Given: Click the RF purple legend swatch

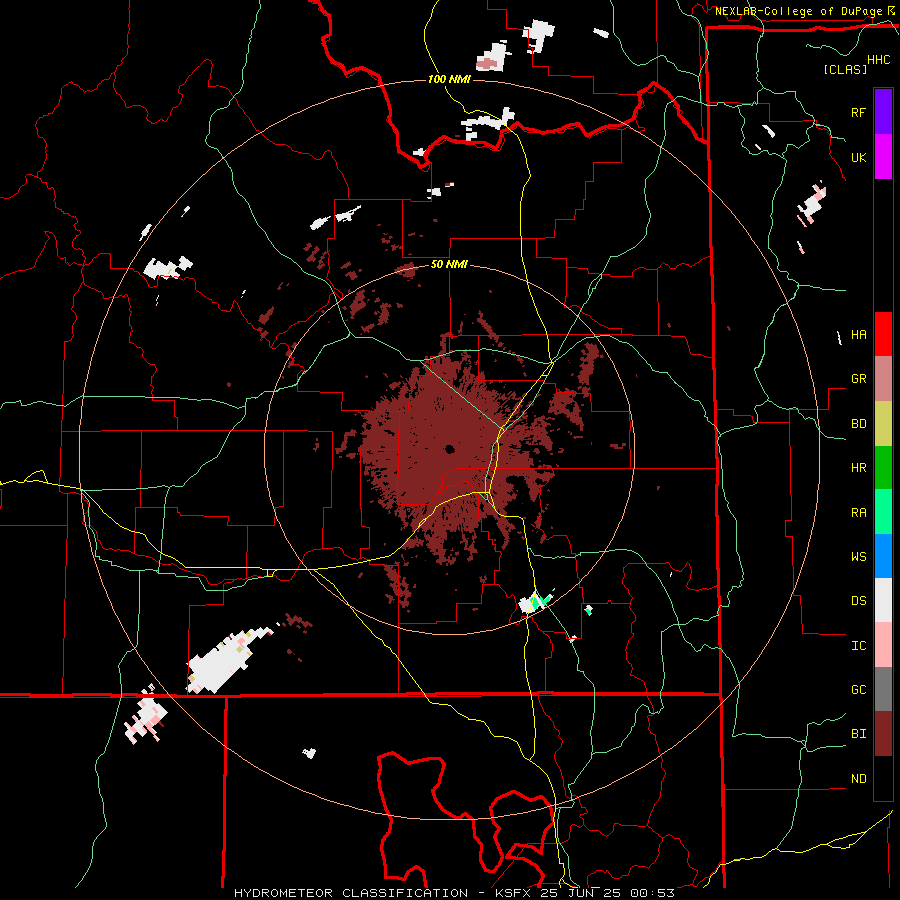Looking at the screenshot, I should (x=883, y=112).
